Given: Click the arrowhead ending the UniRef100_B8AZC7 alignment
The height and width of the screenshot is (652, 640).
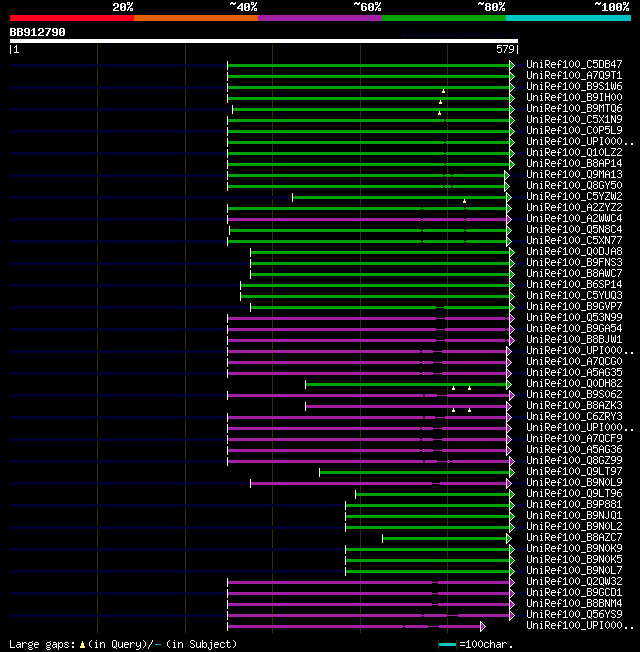Looking at the screenshot, I should tap(509, 538).
